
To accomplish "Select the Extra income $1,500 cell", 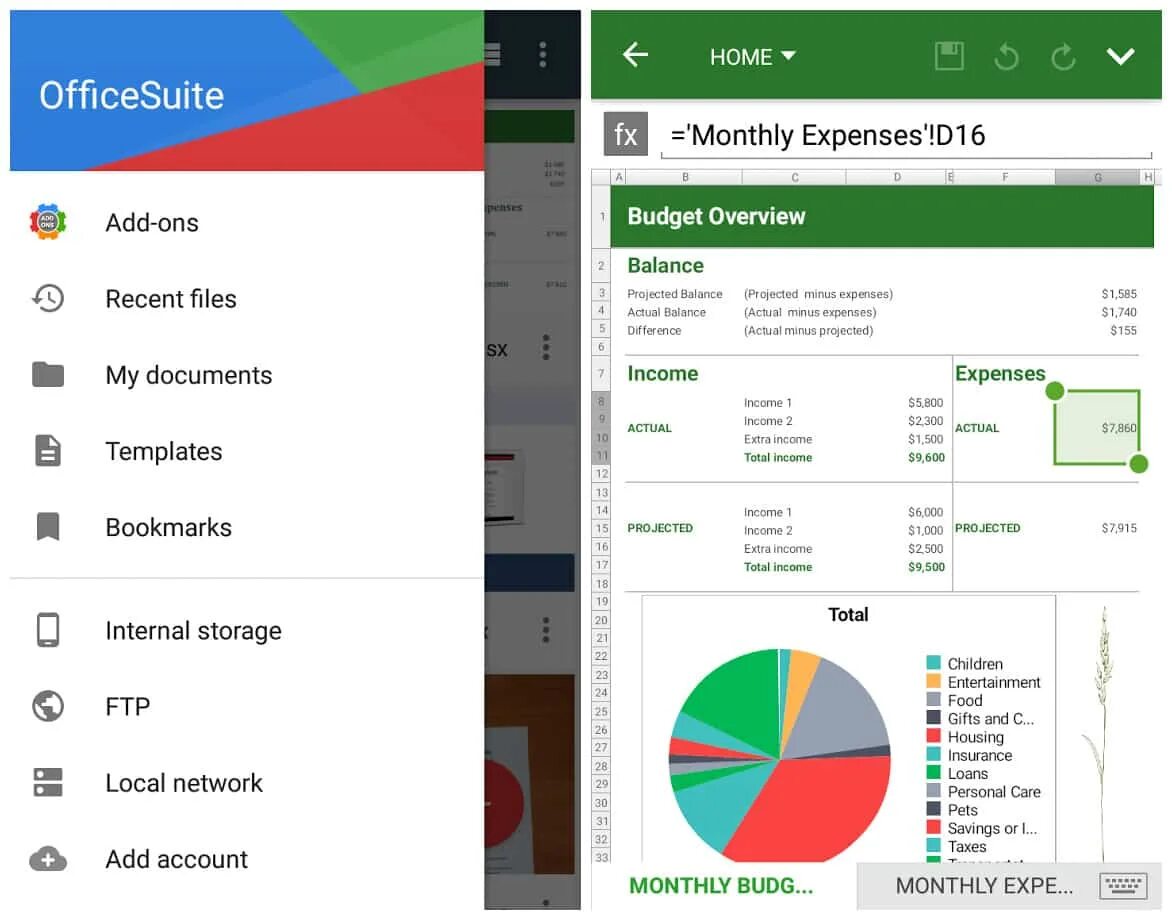I will [925, 439].
